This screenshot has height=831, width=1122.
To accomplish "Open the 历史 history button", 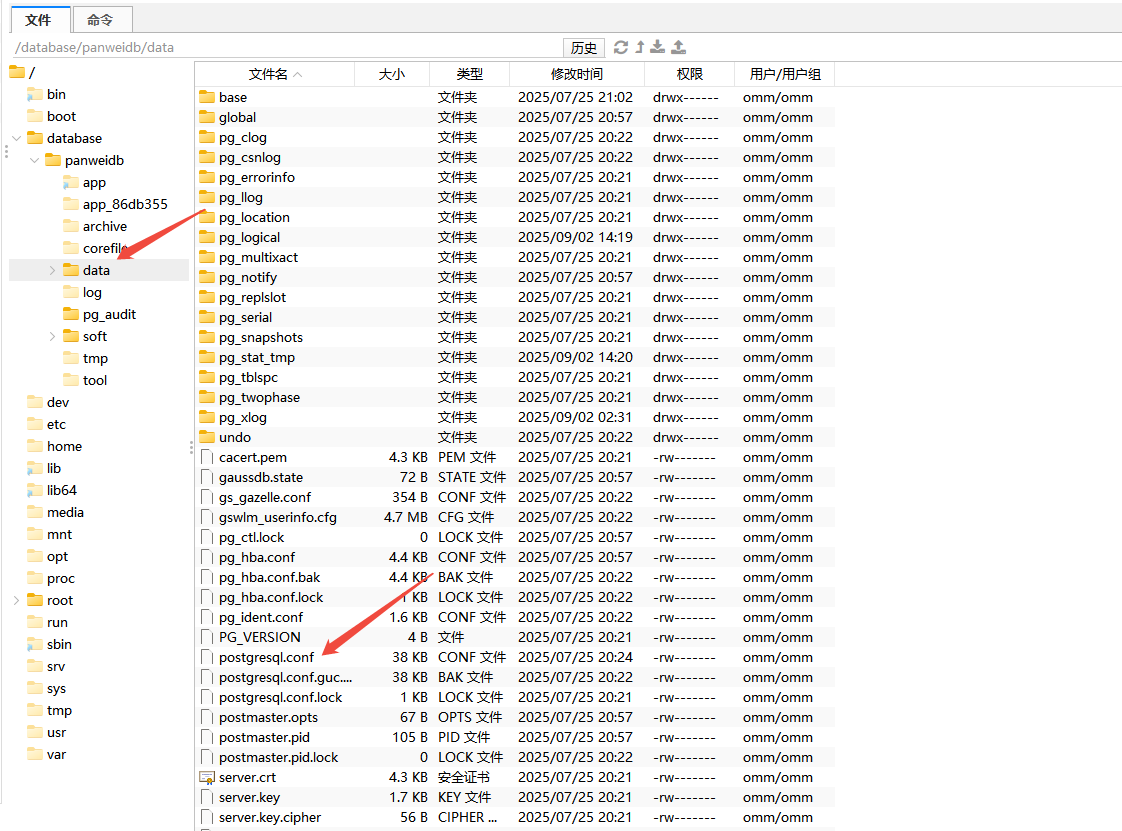I will [x=584, y=48].
